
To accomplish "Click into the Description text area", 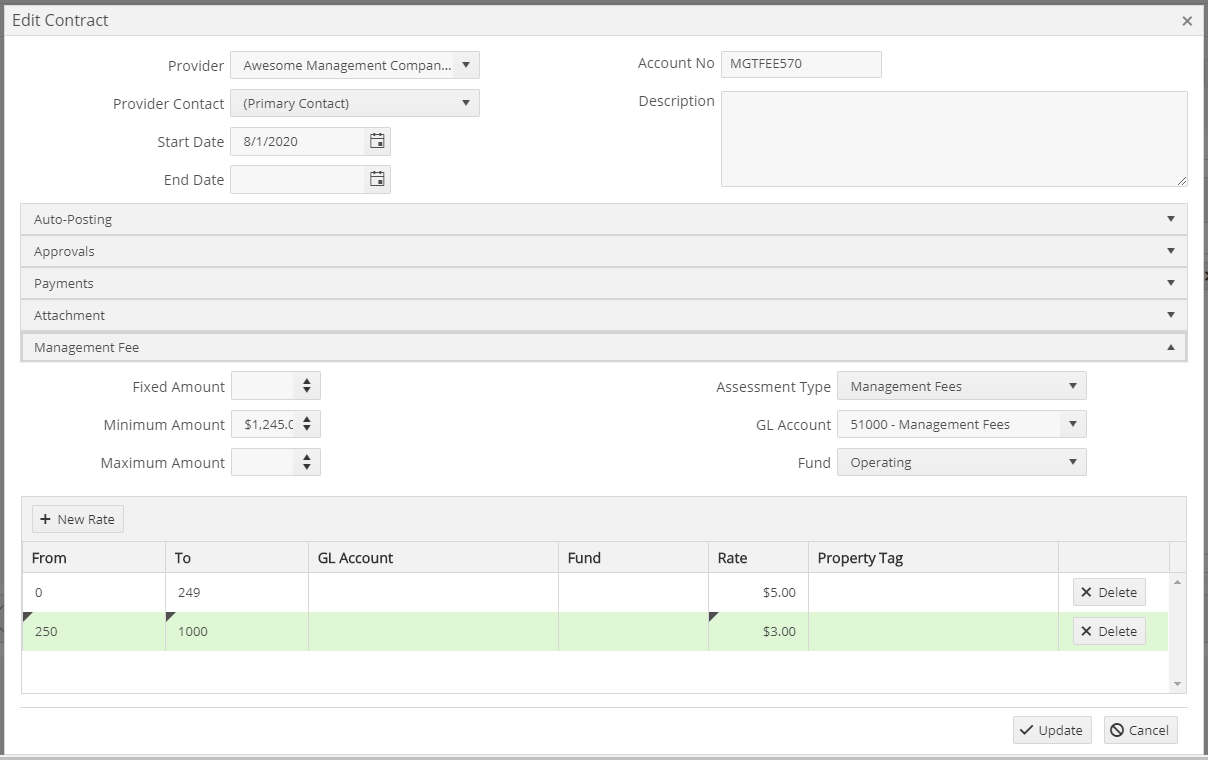I will pos(954,139).
